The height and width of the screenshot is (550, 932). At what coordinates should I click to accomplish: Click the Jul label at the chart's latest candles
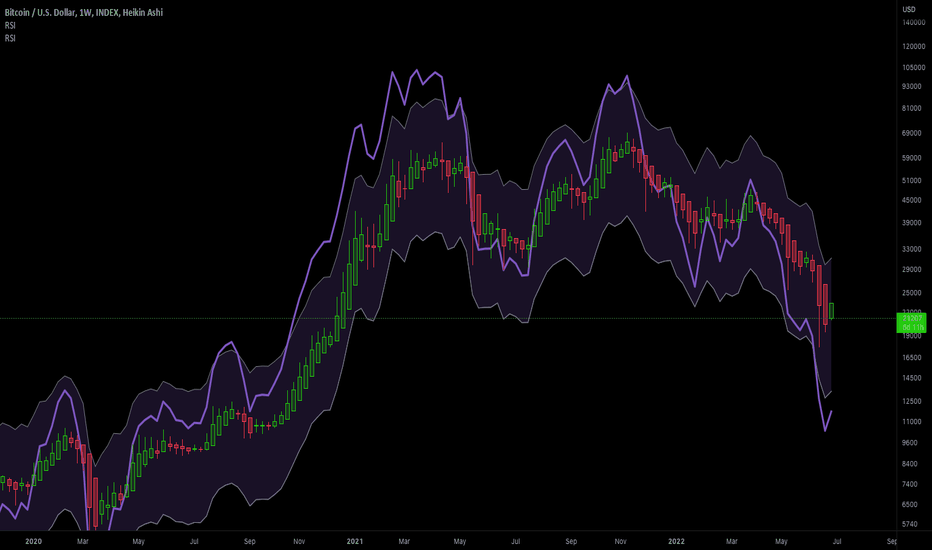[837, 541]
